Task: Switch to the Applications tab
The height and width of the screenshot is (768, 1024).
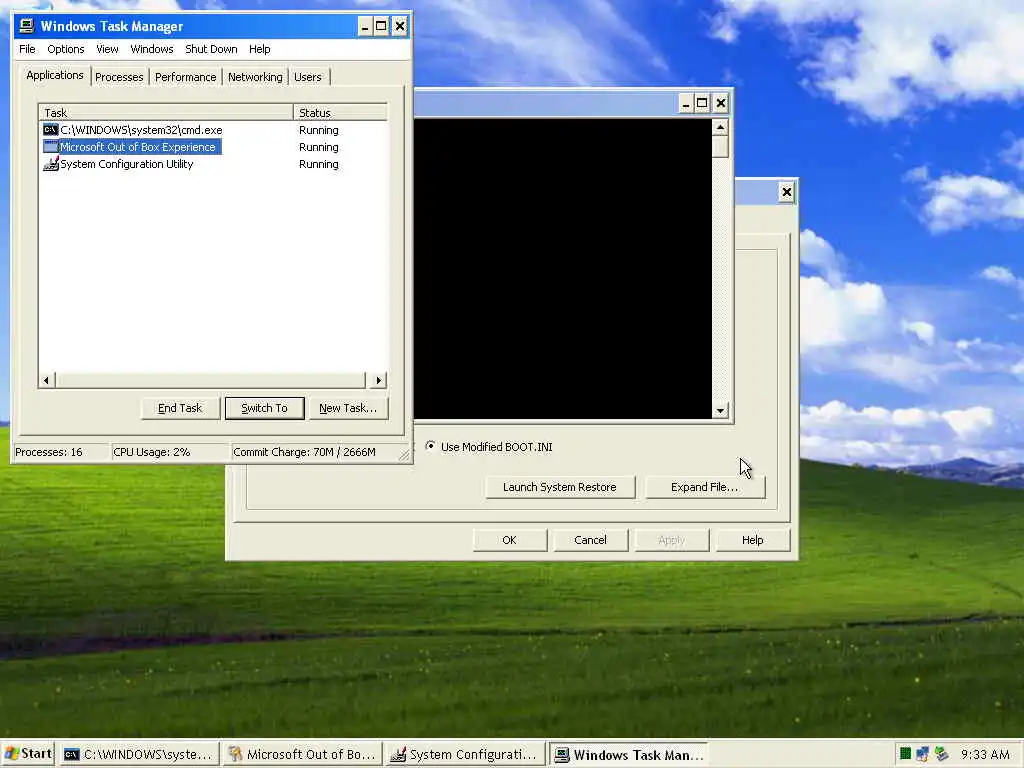Action: click(55, 75)
